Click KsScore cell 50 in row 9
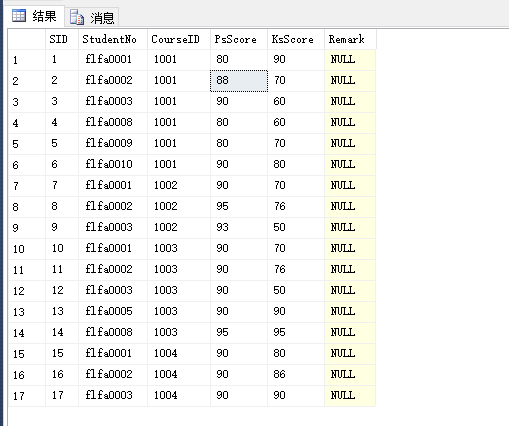Screen dimensions: 509x426 [296, 228]
